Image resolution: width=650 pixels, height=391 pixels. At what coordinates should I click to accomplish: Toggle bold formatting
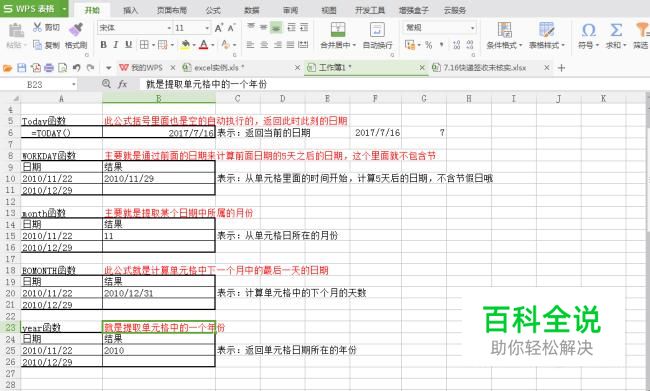tap(104, 45)
